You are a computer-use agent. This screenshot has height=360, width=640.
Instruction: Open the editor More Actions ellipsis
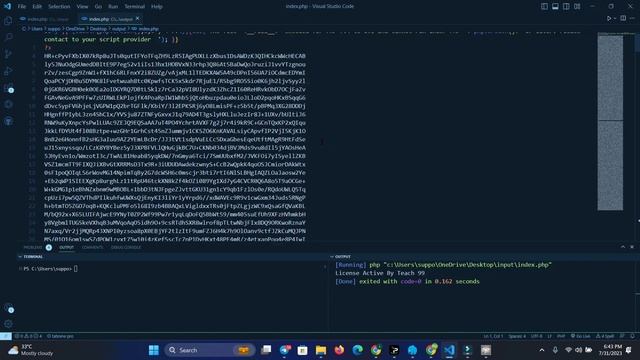tap(632, 18)
